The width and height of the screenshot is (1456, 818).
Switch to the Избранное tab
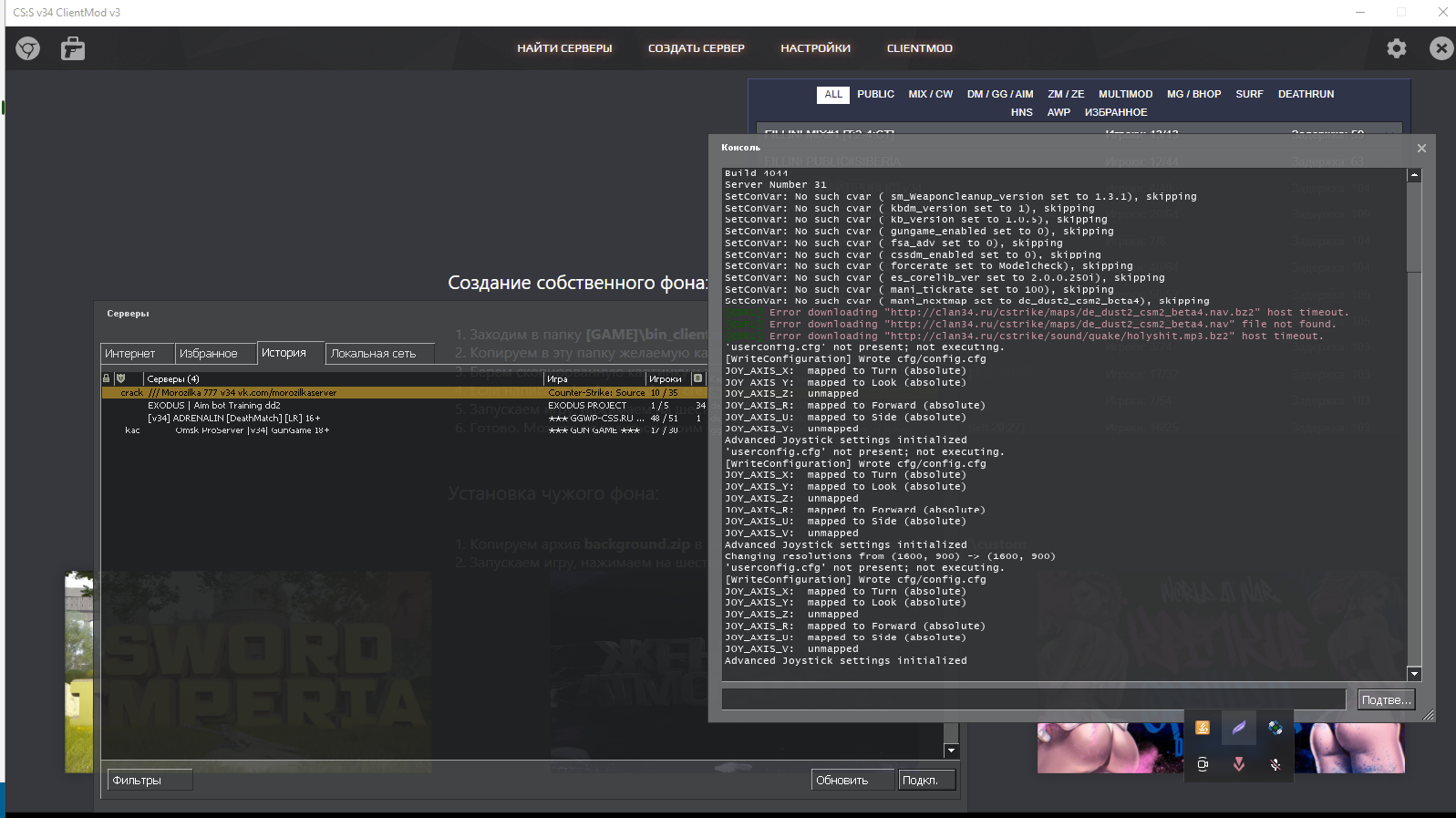[x=208, y=354]
